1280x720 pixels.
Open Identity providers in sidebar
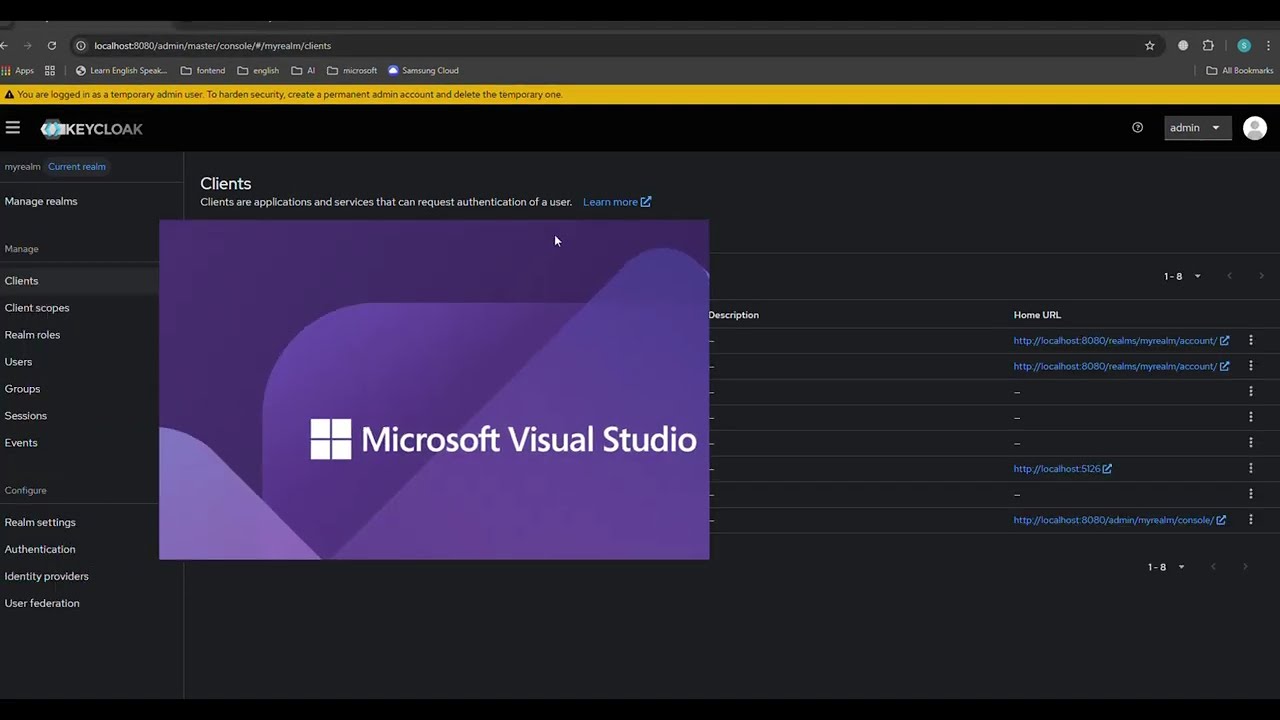[x=46, y=576]
